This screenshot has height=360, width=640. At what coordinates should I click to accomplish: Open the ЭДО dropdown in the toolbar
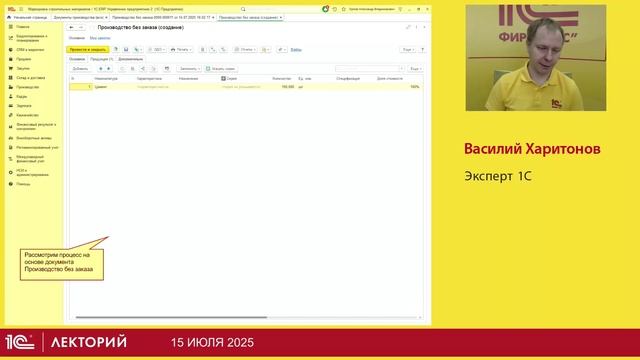(x=156, y=49)
